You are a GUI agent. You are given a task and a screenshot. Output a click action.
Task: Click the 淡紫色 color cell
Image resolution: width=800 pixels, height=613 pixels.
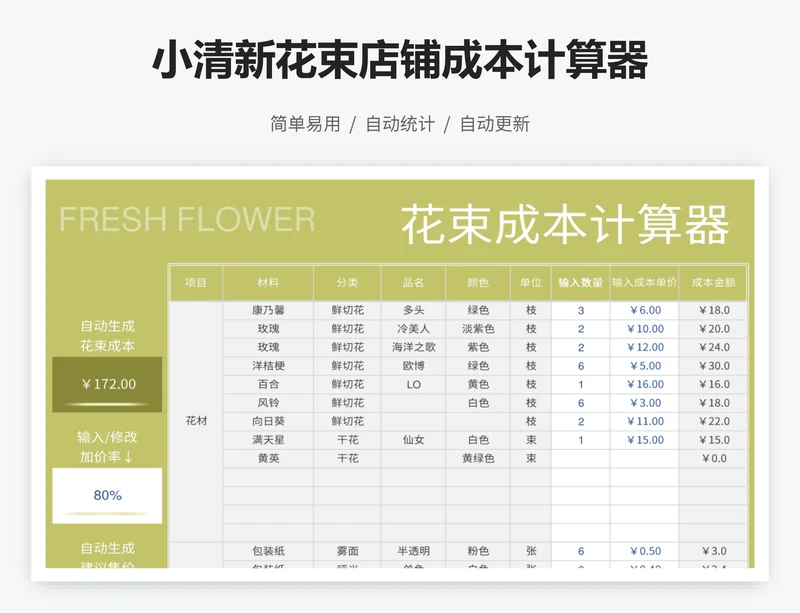coord(478,329)
